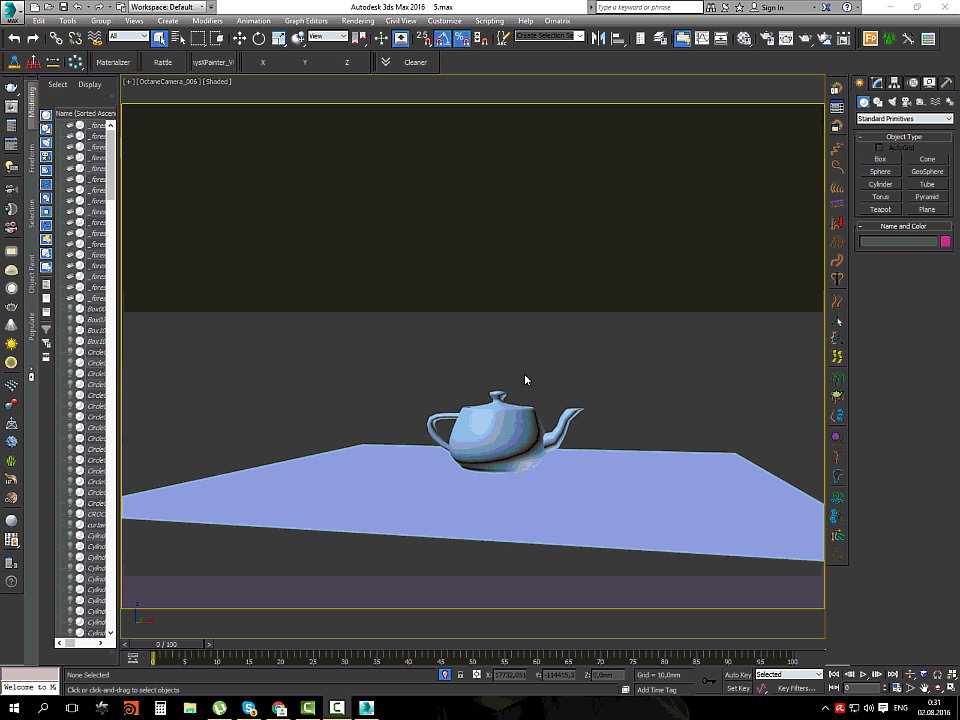The width and height of the screenshot is (960, 720).
Task: Click the Select and Rotate tool
Action: (x=258, y=38)
